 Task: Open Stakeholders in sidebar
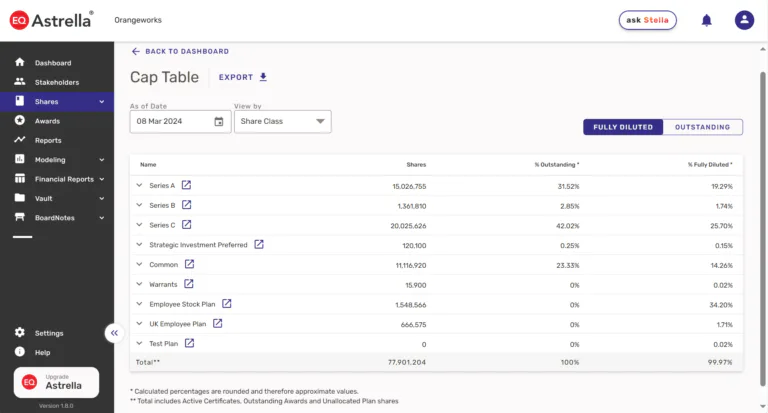pyautogui.click(x=57, y=82)
